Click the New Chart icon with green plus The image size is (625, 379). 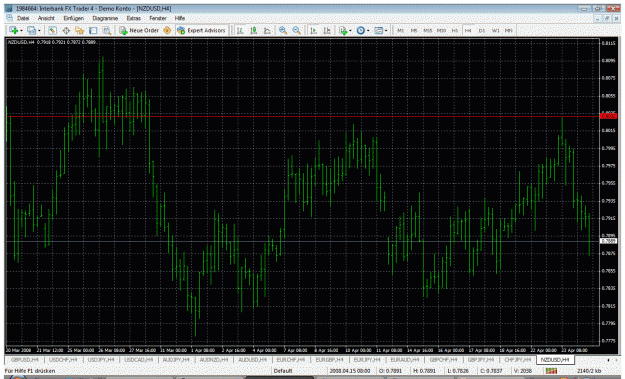[13, 30]
